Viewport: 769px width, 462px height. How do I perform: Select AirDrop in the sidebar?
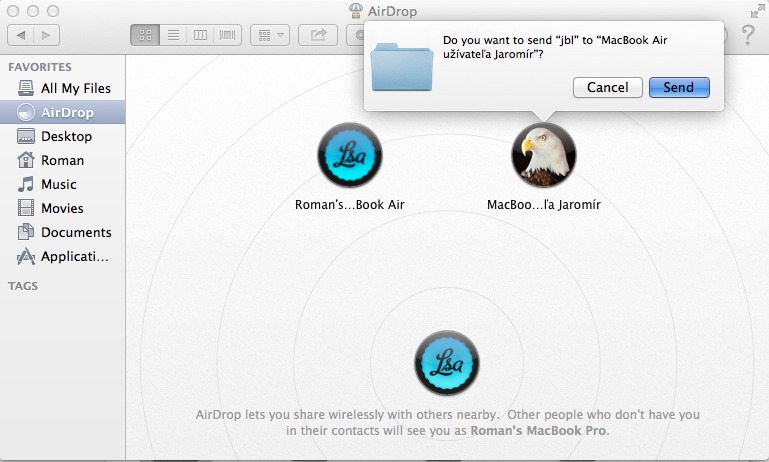[63, 112]
